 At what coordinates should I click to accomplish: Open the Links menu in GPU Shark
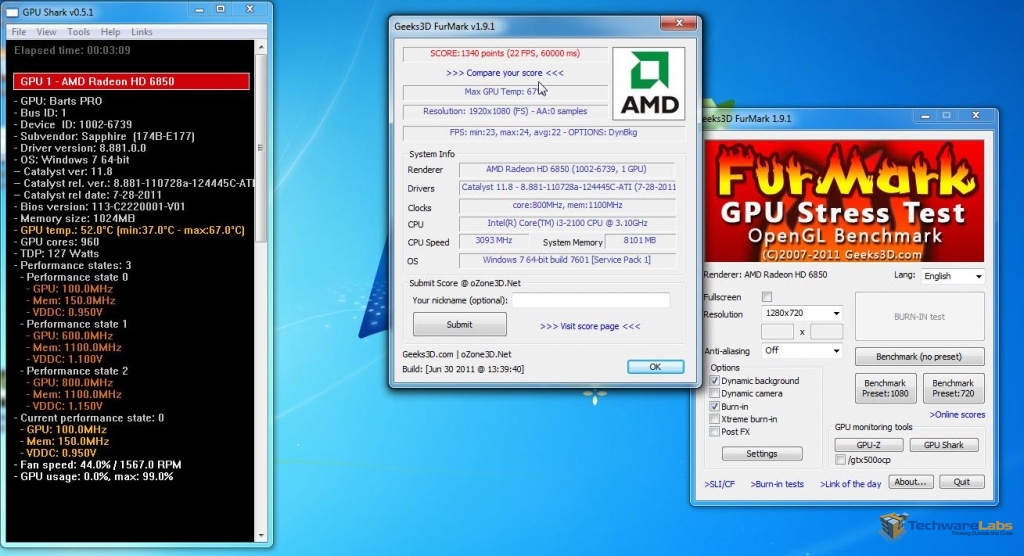click(x=142, y=31)
